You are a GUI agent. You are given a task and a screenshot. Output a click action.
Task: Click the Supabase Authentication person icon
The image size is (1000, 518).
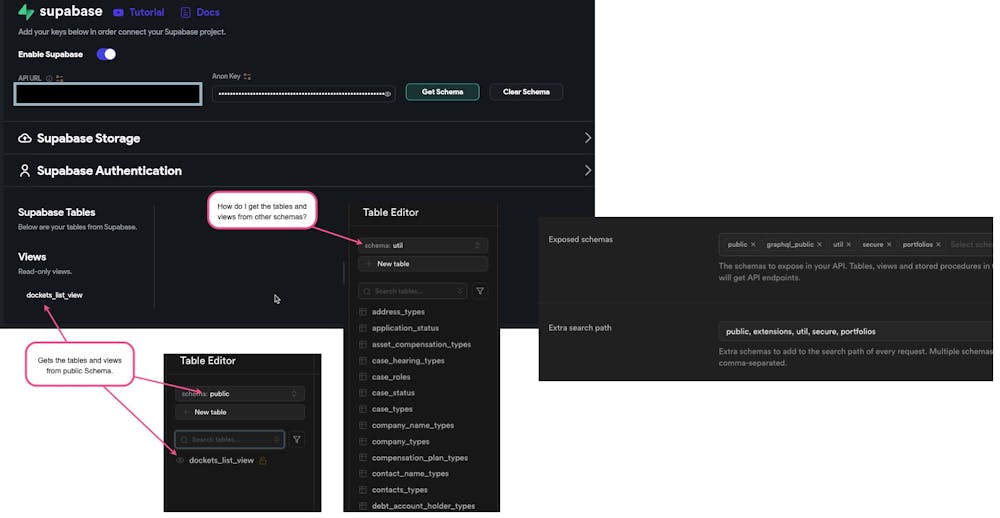click(25, 170)
